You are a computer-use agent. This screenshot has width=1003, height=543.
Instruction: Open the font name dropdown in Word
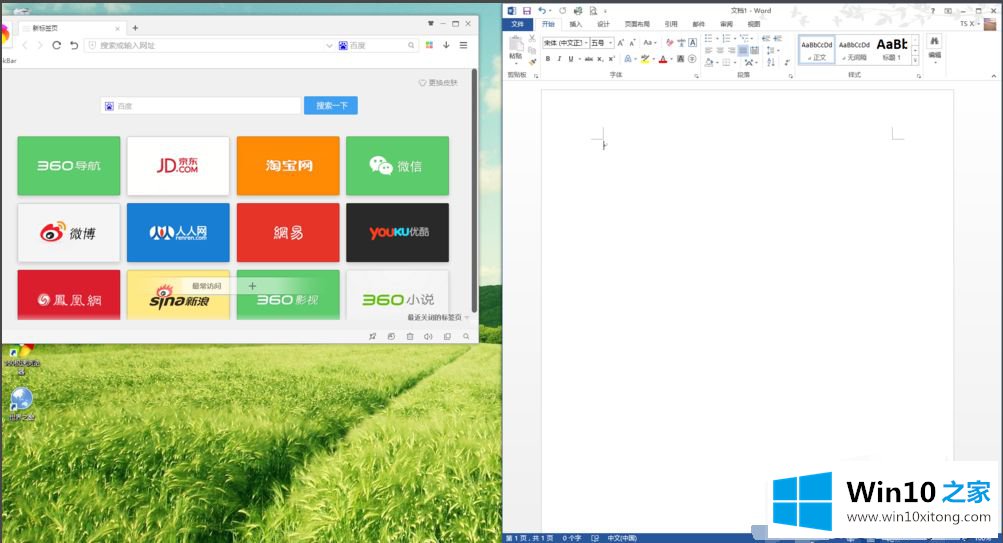[x=586, y=43]
